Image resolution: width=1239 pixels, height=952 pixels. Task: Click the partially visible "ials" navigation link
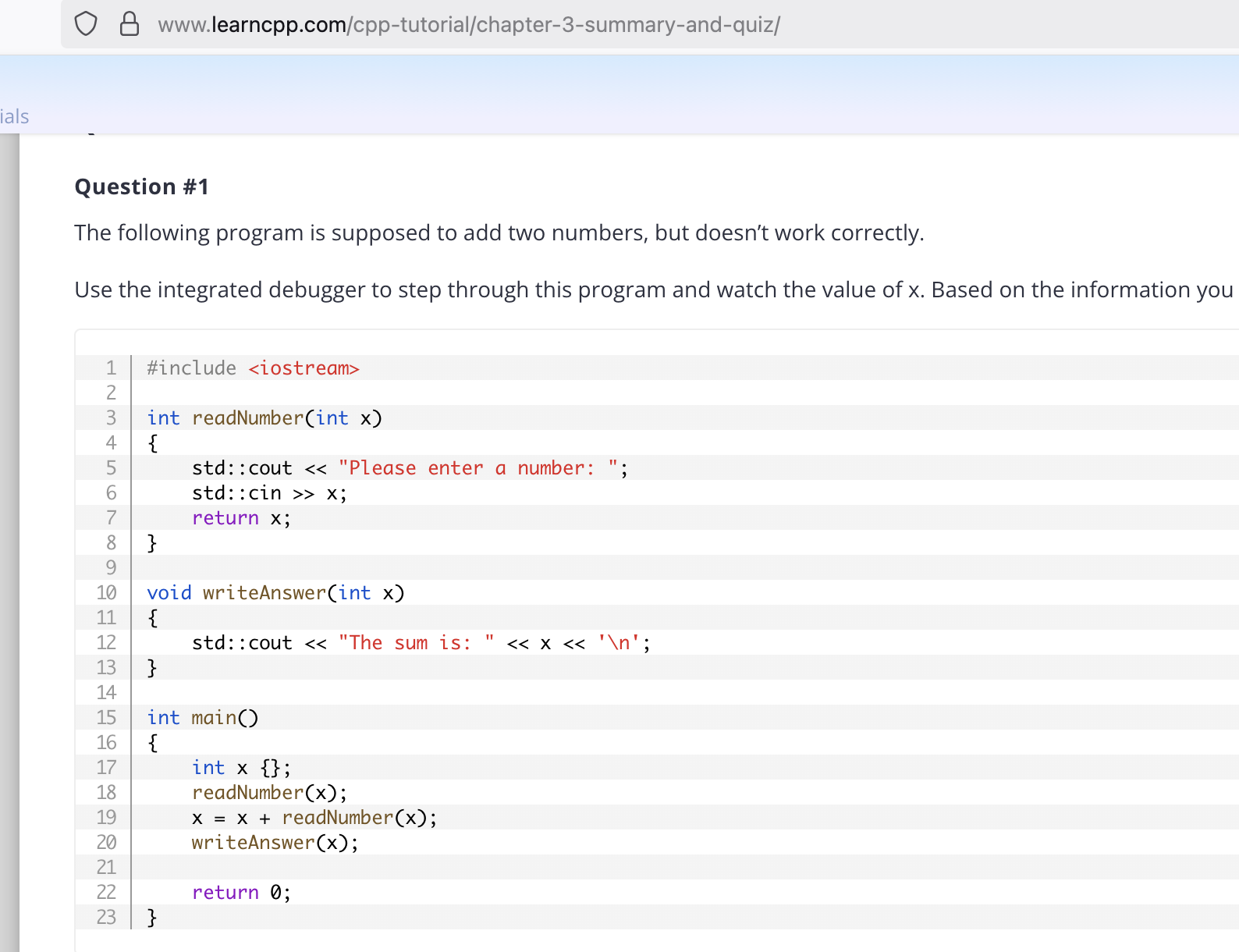(x=15, y=117)
